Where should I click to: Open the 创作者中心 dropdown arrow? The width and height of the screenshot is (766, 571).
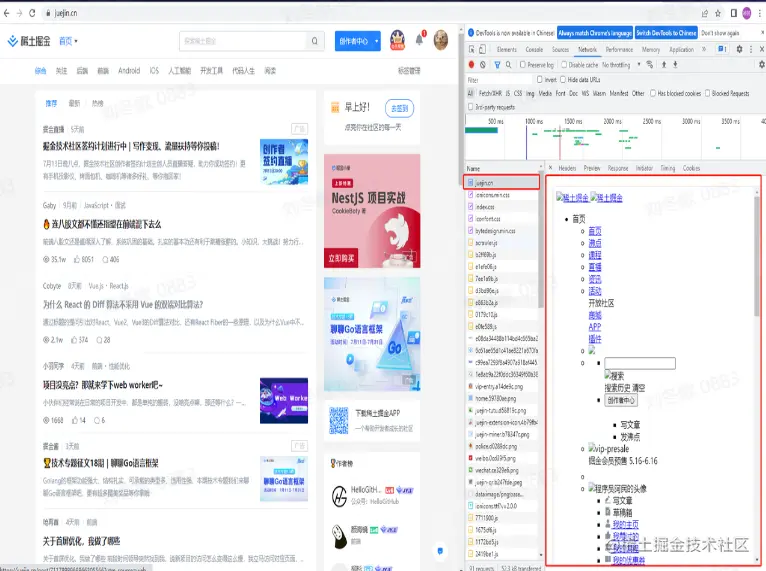[377, 41]
